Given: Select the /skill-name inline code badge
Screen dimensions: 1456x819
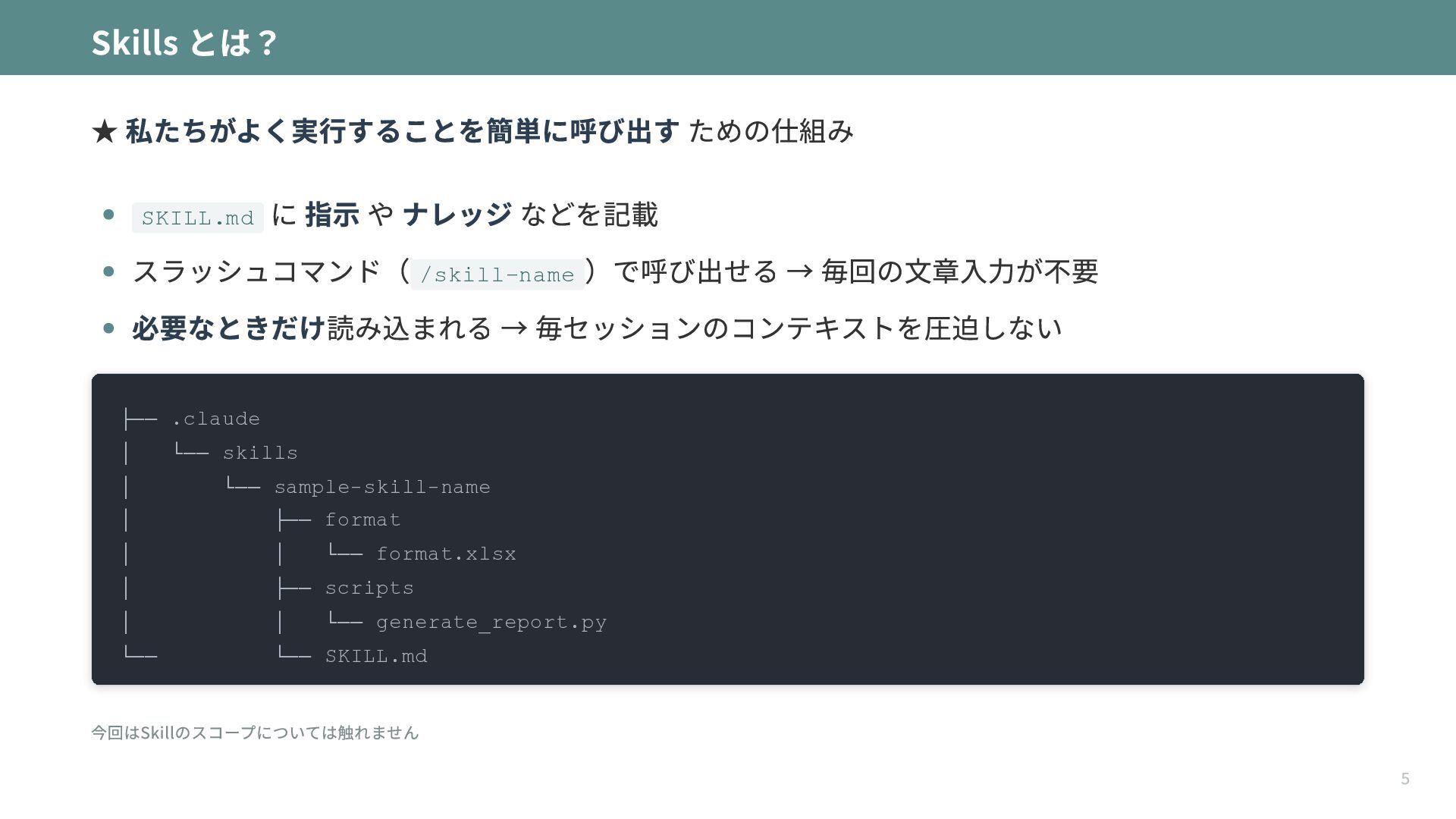Looking at the screenshot, I should click(497, 275).
